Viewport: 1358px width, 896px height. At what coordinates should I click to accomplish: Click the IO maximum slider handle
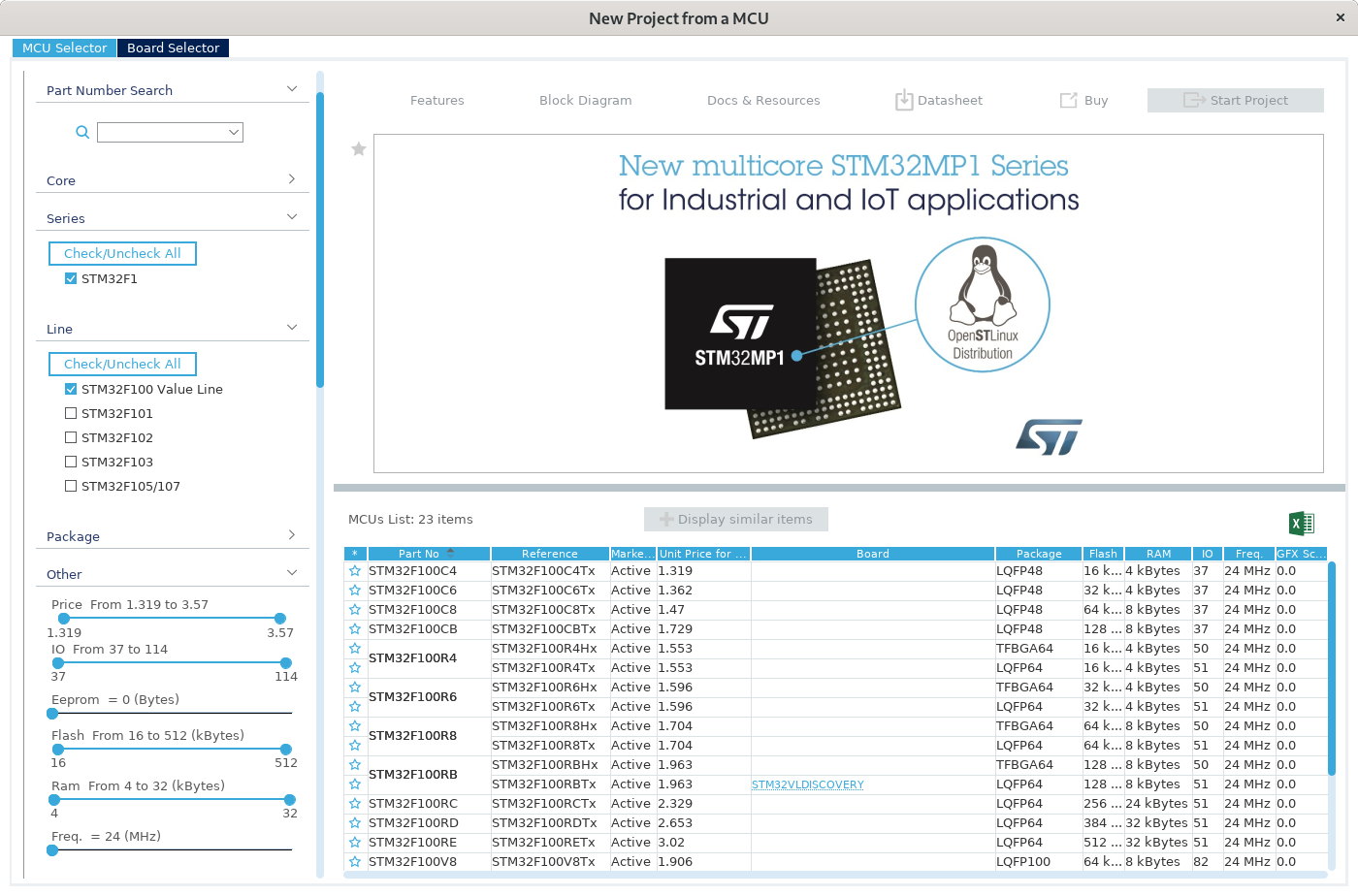point(286,663)
